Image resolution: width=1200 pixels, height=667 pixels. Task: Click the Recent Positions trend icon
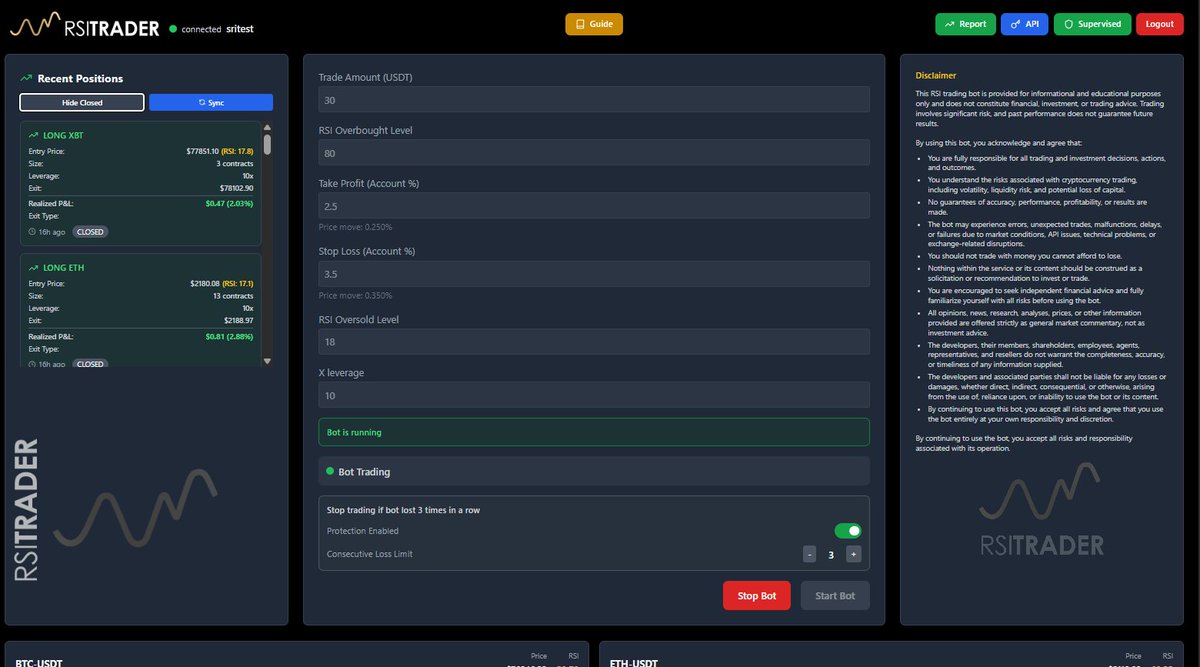26,78
